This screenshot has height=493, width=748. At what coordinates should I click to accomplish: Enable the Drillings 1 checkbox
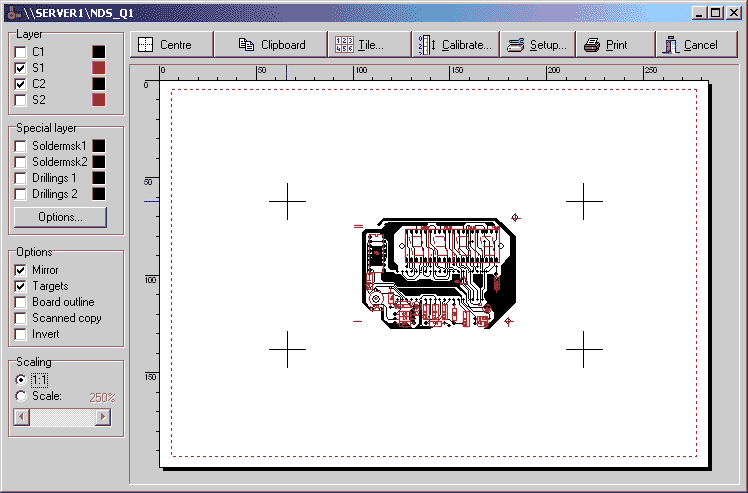tap(21, 178)
